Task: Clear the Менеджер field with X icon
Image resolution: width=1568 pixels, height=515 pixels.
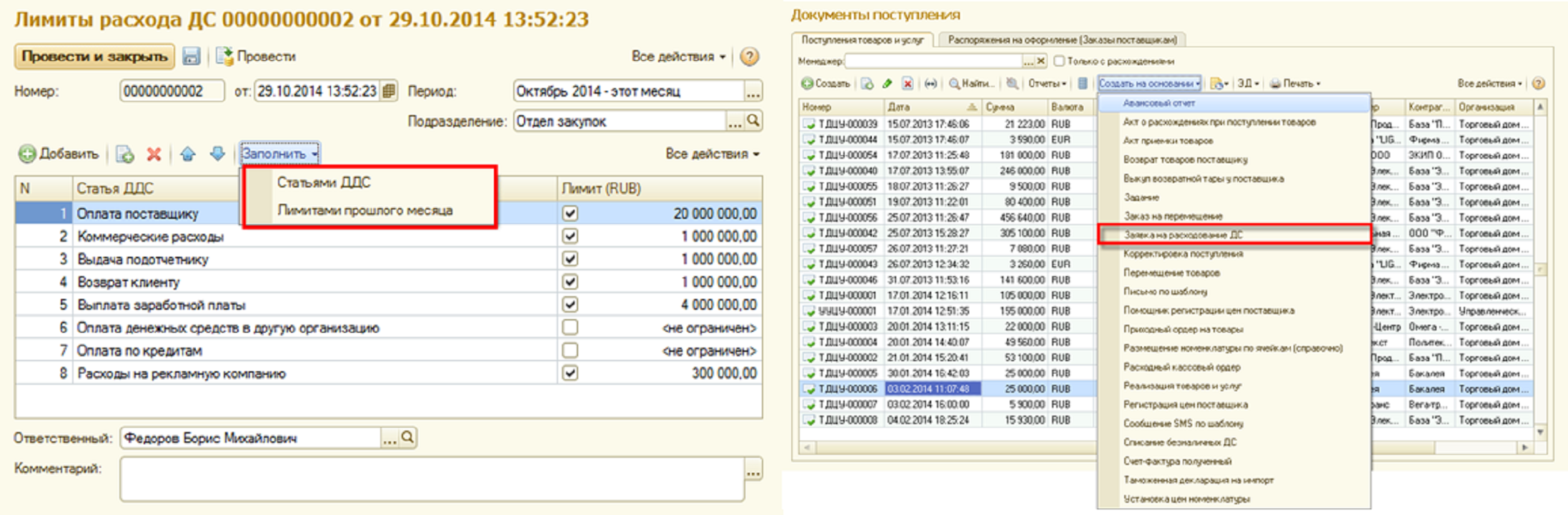Action: click(x=1041, y=61)
